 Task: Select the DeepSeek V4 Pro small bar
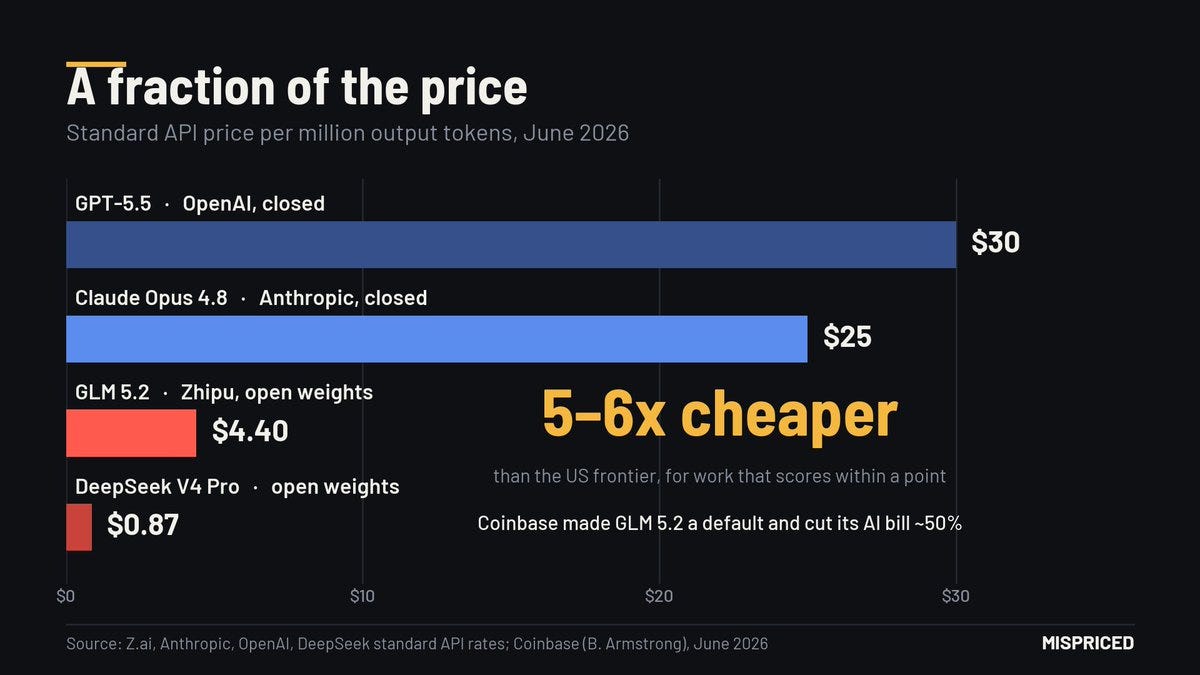click(79, 527)
